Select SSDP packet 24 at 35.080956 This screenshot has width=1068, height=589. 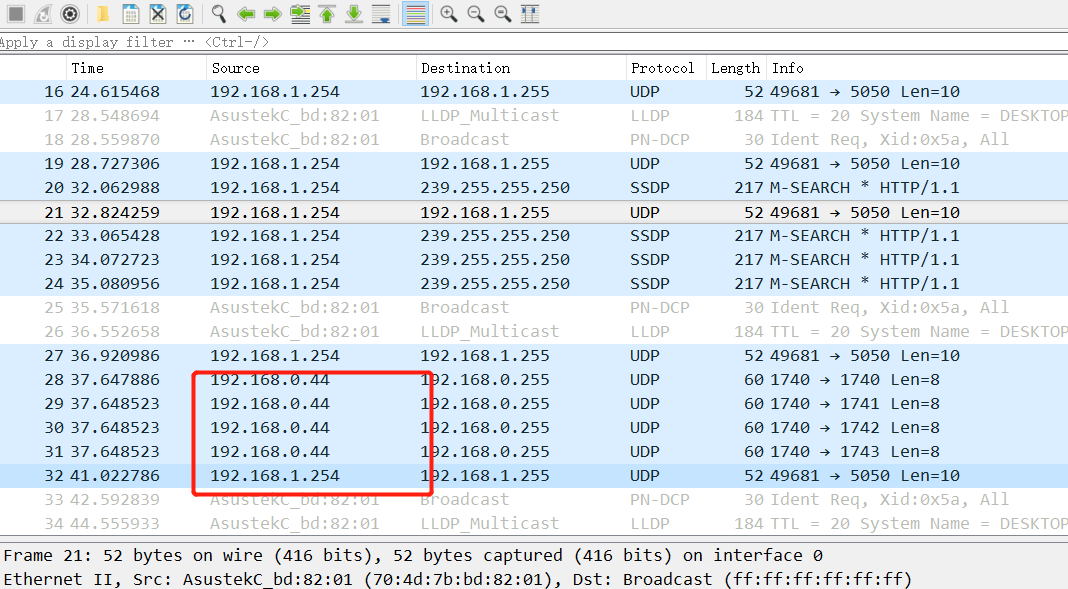point(534,283)
